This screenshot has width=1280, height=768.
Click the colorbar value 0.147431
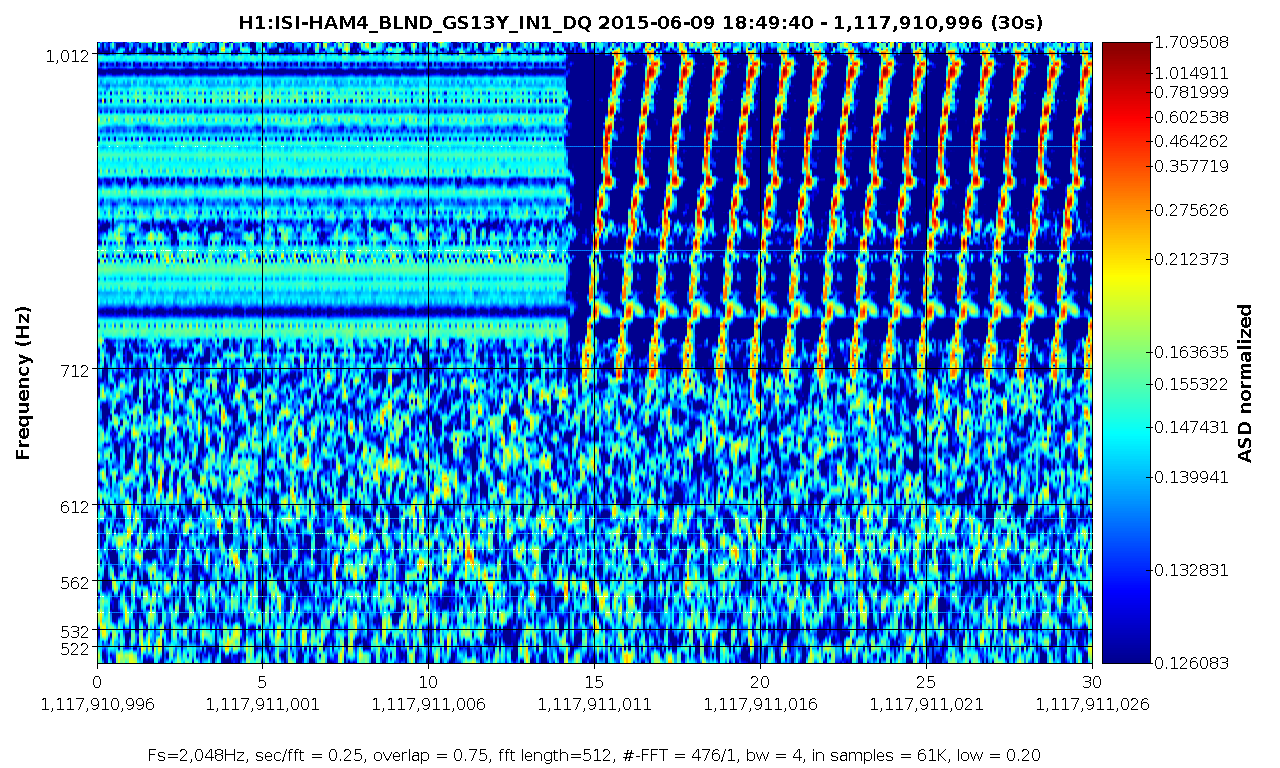click(1192, 427)
